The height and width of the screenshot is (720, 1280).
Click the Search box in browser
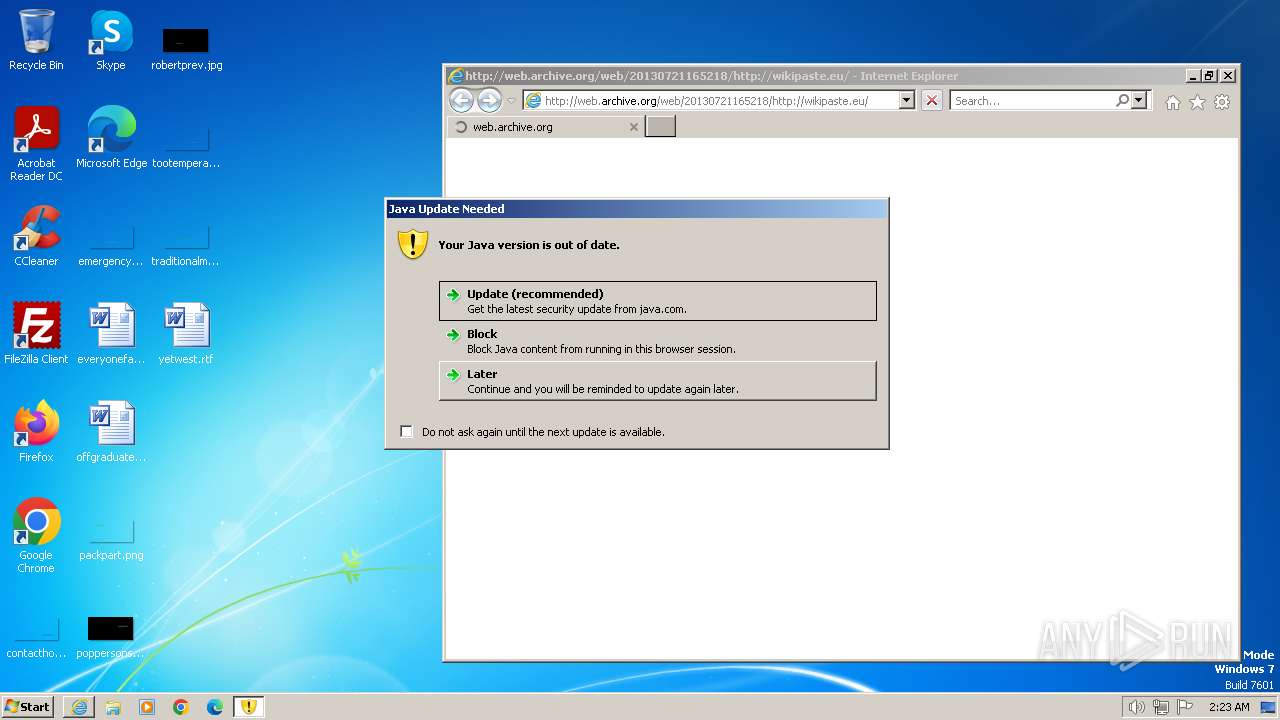(x=1032, y=100)
